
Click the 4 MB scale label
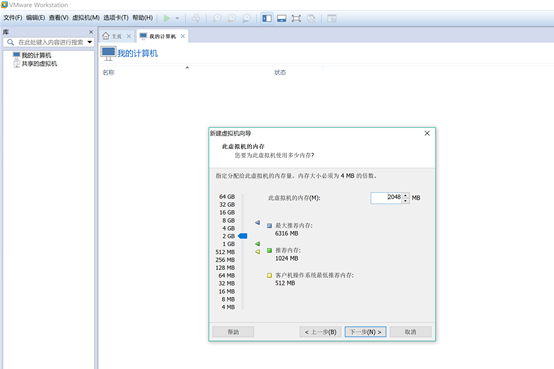pos(228,307)
